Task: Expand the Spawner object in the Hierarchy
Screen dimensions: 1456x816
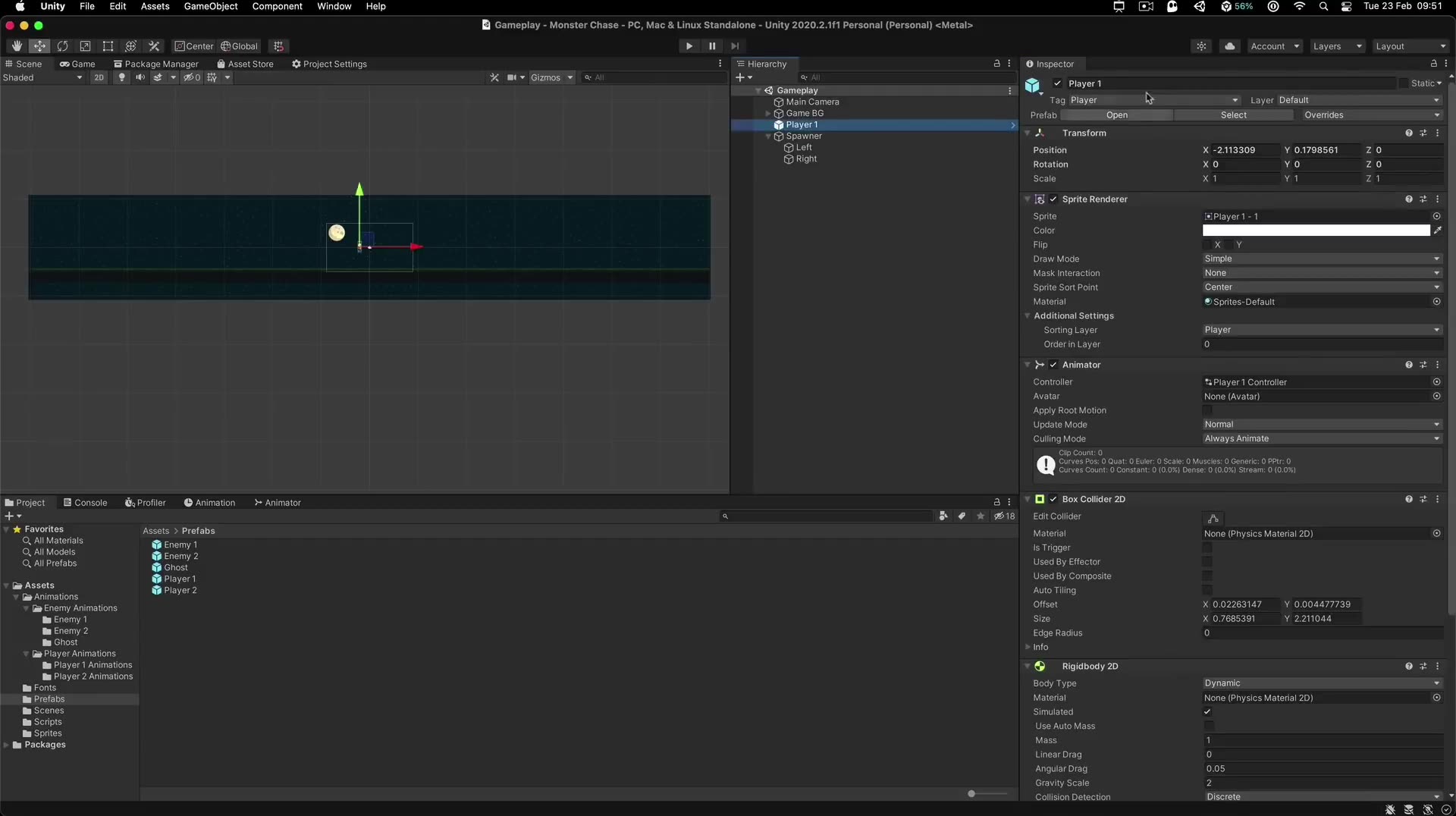Action: click(767, 137)
